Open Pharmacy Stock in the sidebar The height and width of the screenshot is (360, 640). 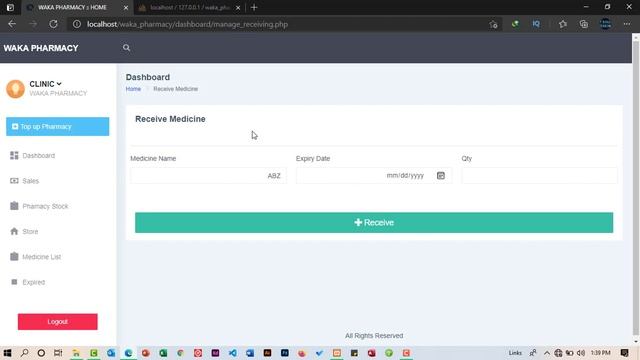click(45, 206)
